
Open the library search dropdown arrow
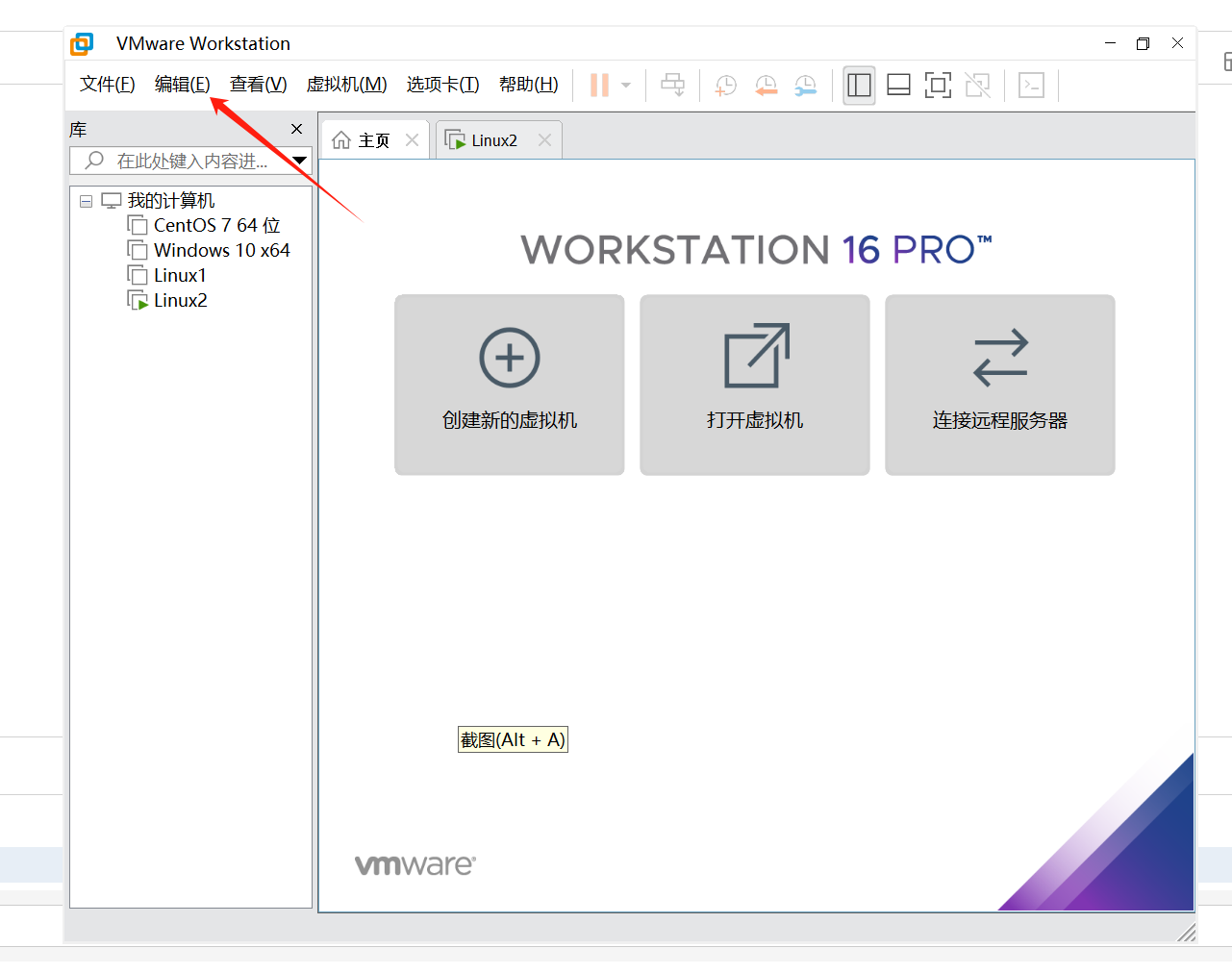coord(300,161)
